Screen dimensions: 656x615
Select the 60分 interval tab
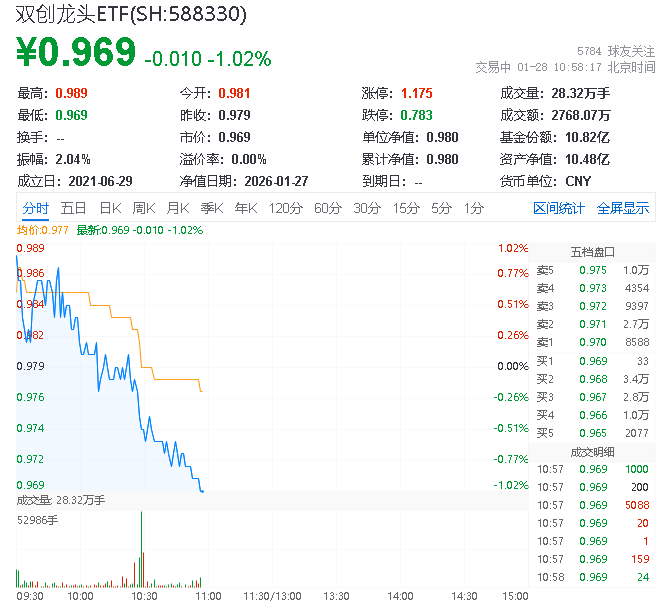click(x=328, y=208)
